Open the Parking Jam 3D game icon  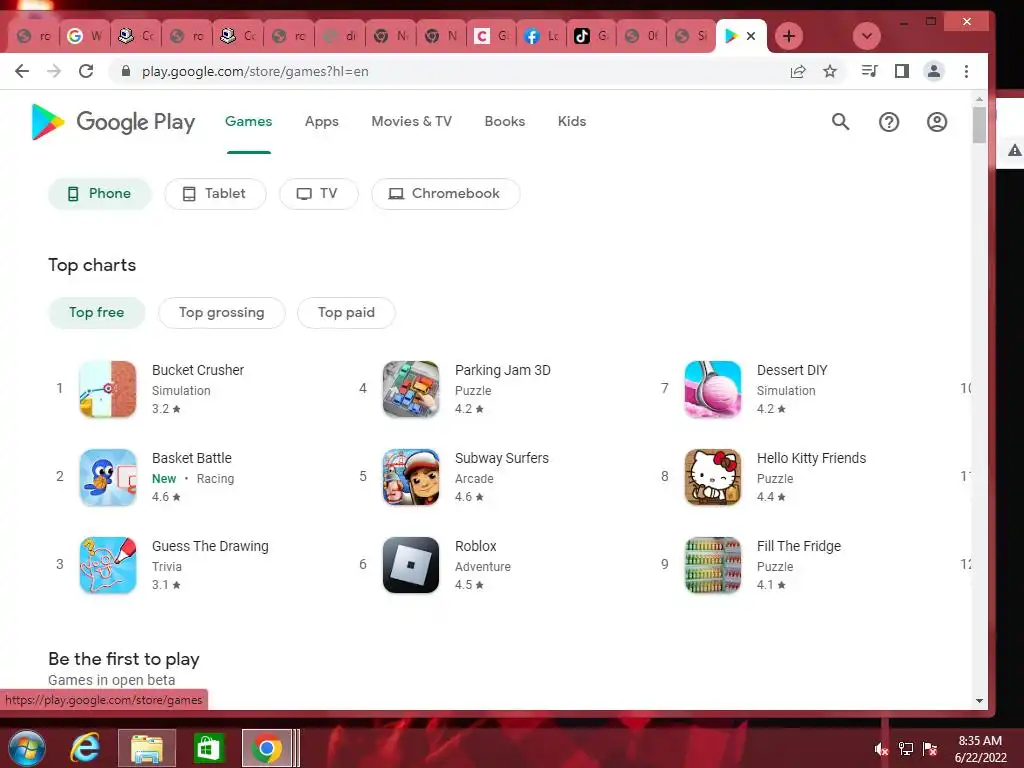pos(411,389)
